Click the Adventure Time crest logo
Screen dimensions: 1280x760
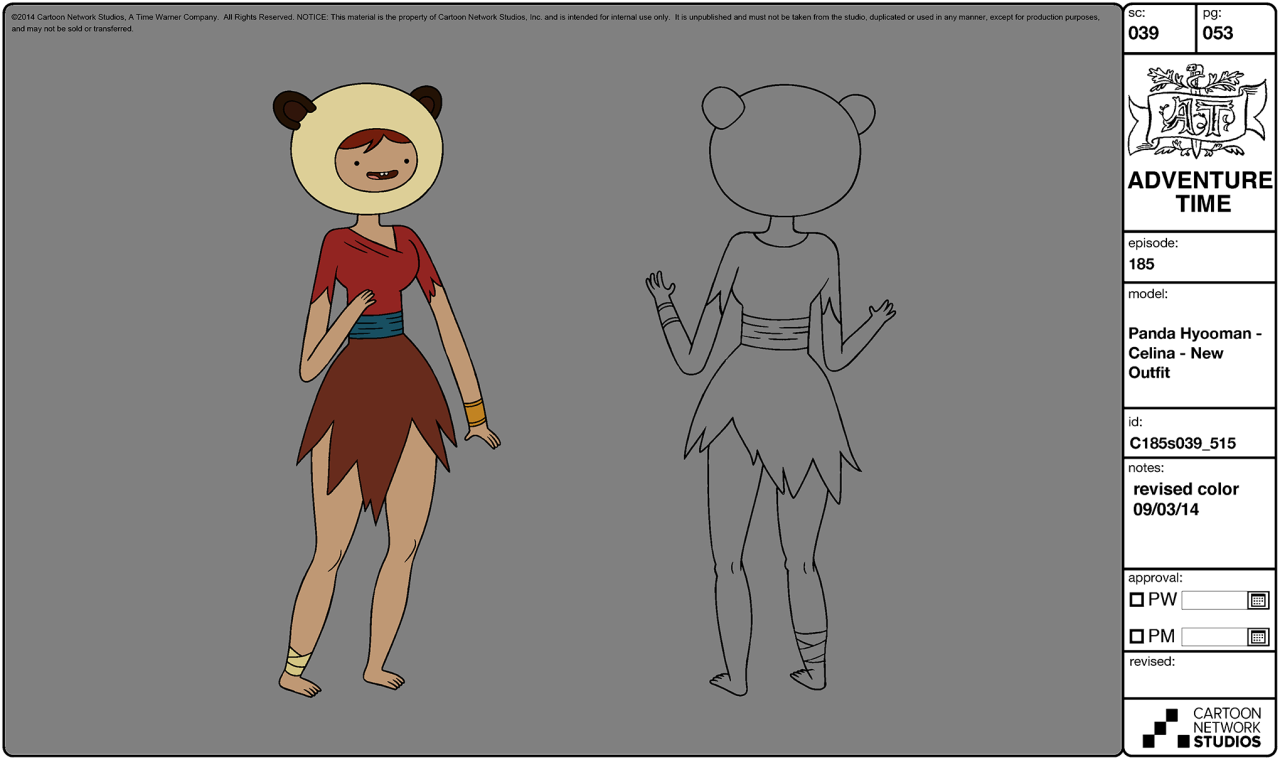[x=1199, y=111]
